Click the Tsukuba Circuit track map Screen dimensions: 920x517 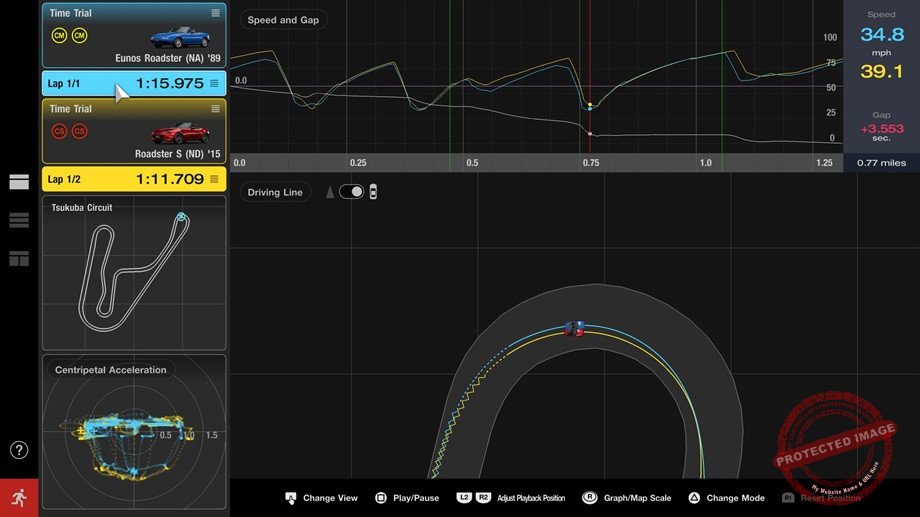click(x=134, y=273)
